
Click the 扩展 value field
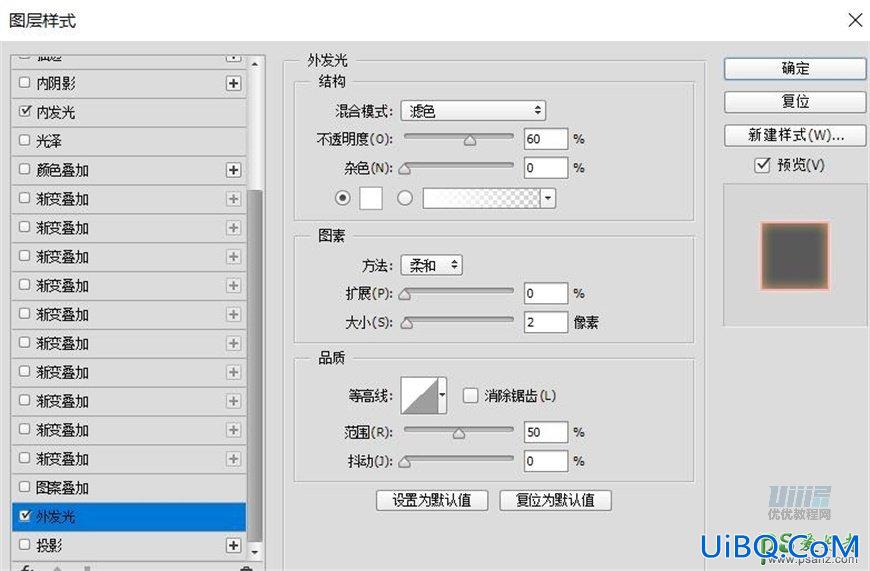click(x=546, y=293)
